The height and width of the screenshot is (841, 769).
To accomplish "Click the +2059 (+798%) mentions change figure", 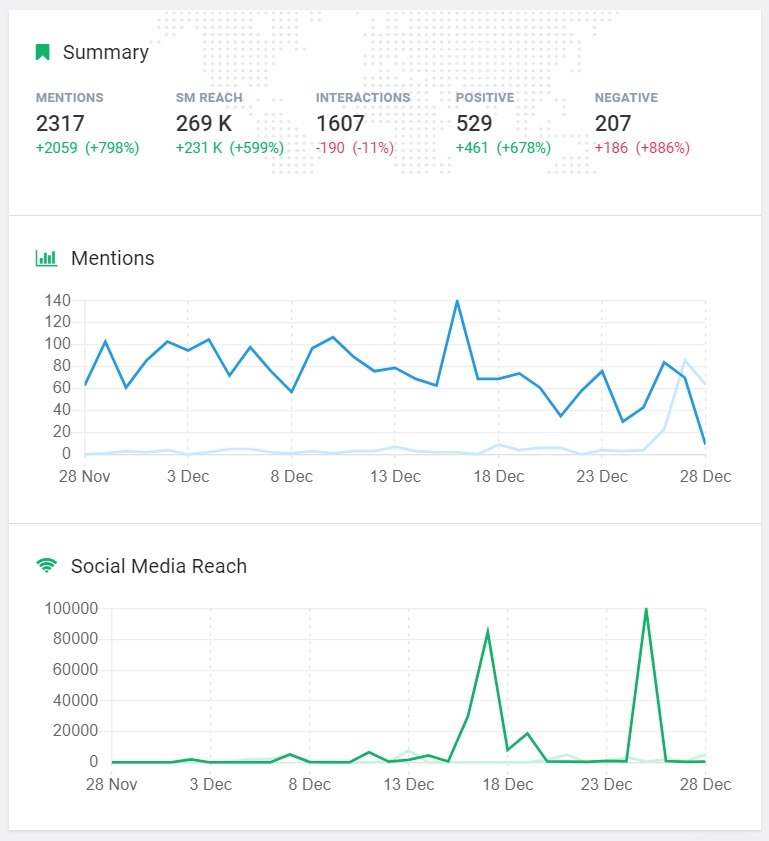I will [x=87, y=148].
